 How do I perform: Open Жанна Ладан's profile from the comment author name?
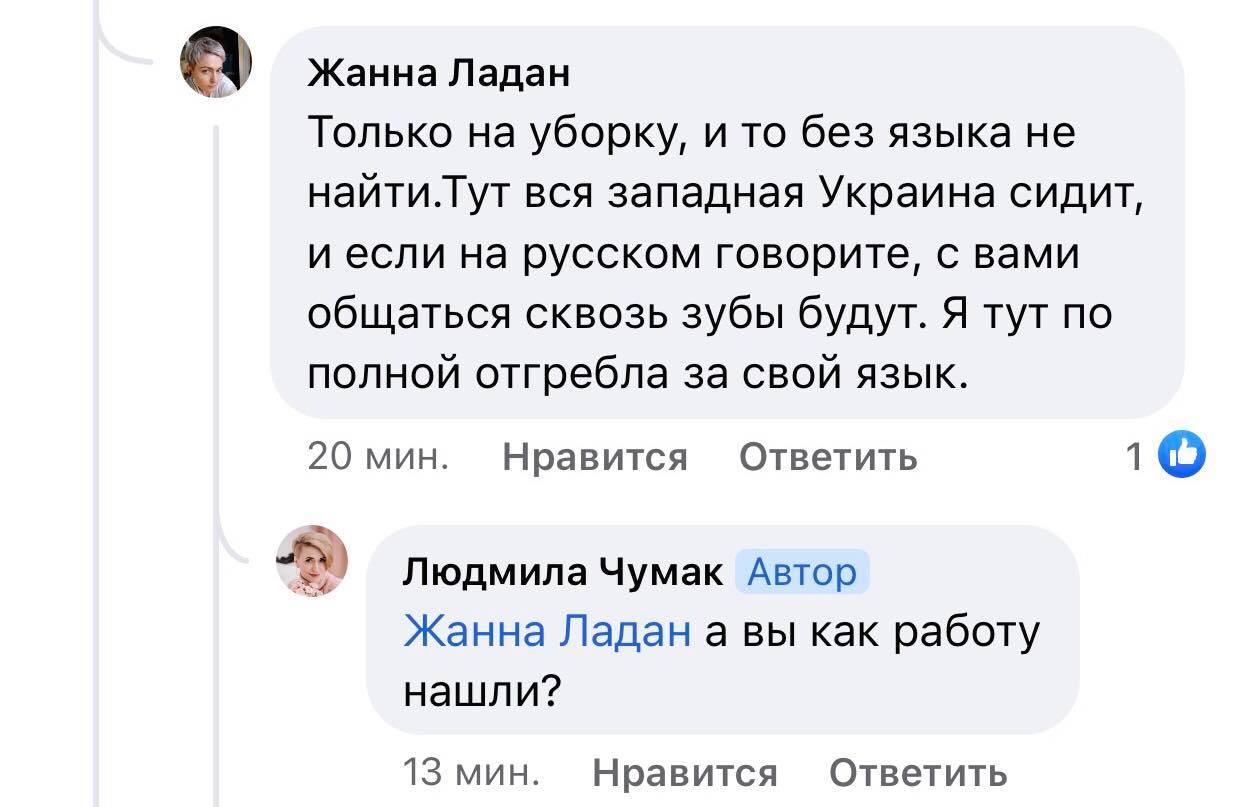439,72
